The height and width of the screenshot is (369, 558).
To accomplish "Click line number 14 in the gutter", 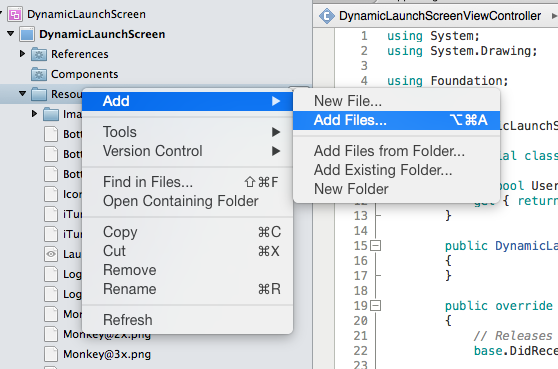I will click(x=360, y=231).
